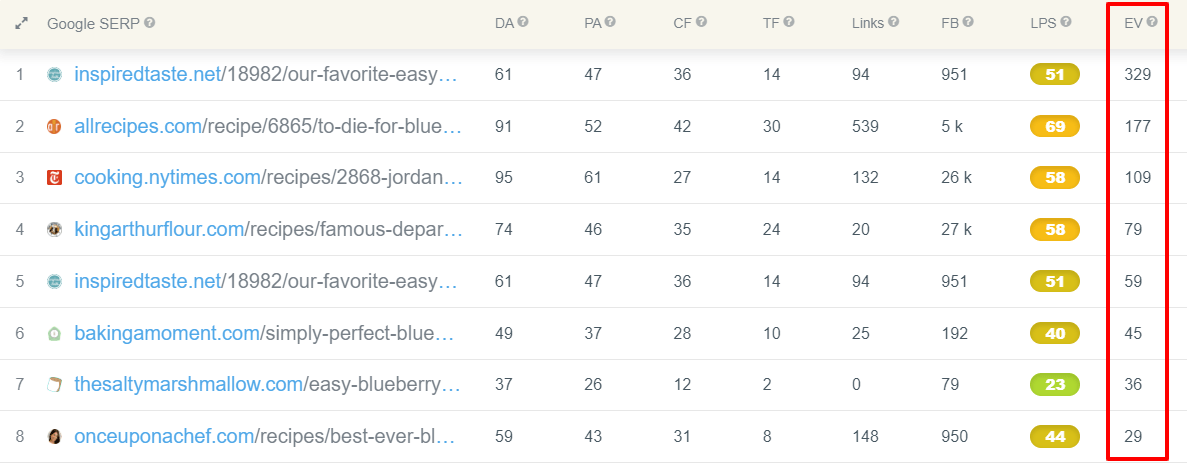Show help for the TF column
The image size is (1187, 464).
pyautogui.click(x=789, y=23)
